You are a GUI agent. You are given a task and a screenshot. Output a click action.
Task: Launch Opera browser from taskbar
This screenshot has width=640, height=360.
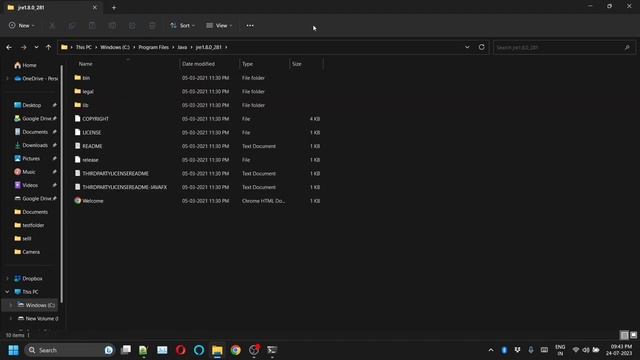[180, 350]
